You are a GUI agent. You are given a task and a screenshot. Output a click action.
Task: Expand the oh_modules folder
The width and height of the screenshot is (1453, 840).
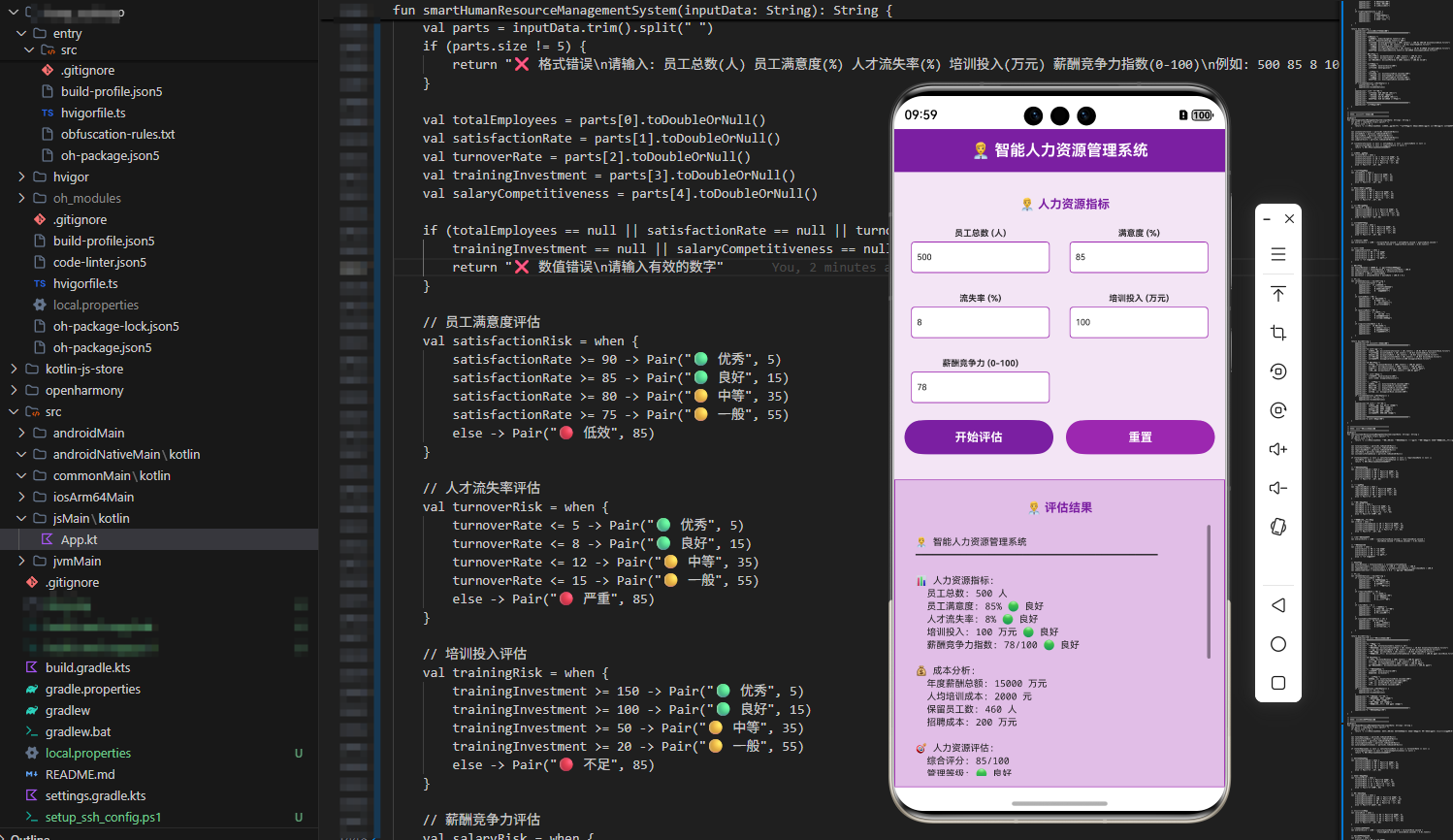[x=21, y=198]
